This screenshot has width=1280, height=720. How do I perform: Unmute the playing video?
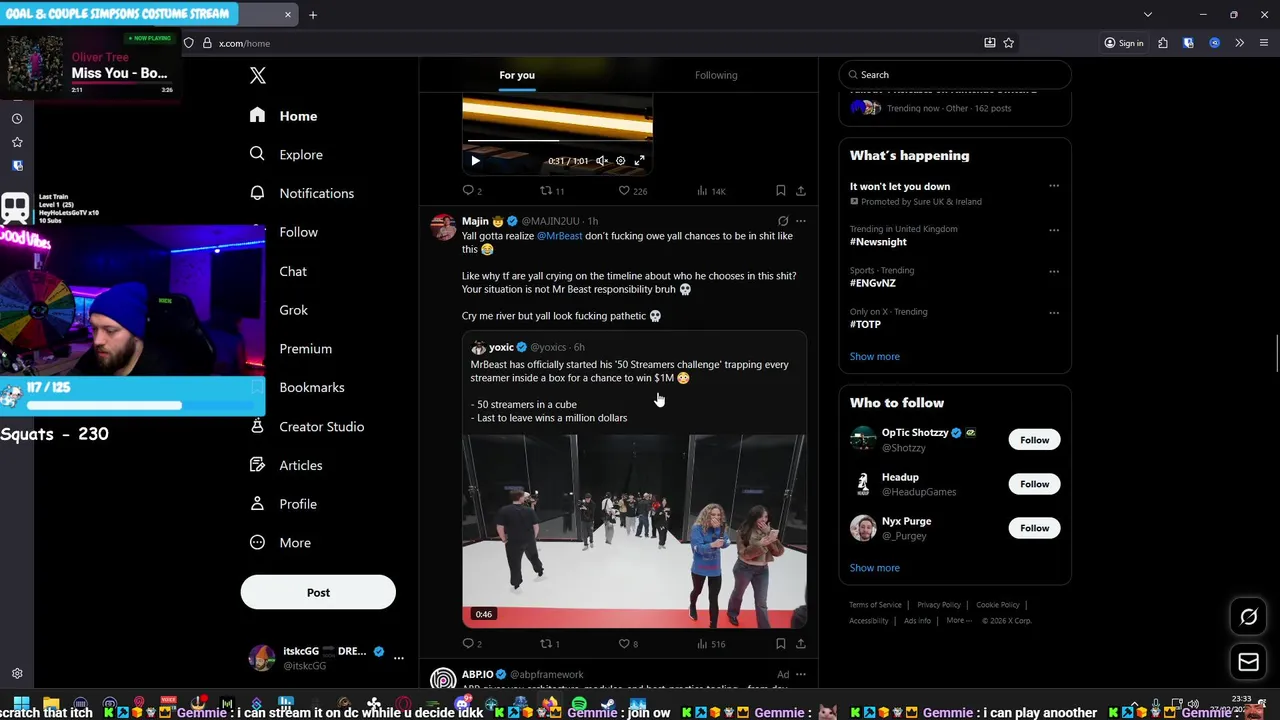601,161
